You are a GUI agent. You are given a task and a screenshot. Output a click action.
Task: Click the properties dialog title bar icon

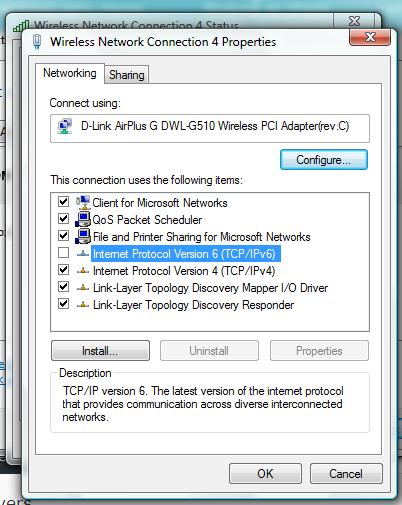[x=37, y=42]
